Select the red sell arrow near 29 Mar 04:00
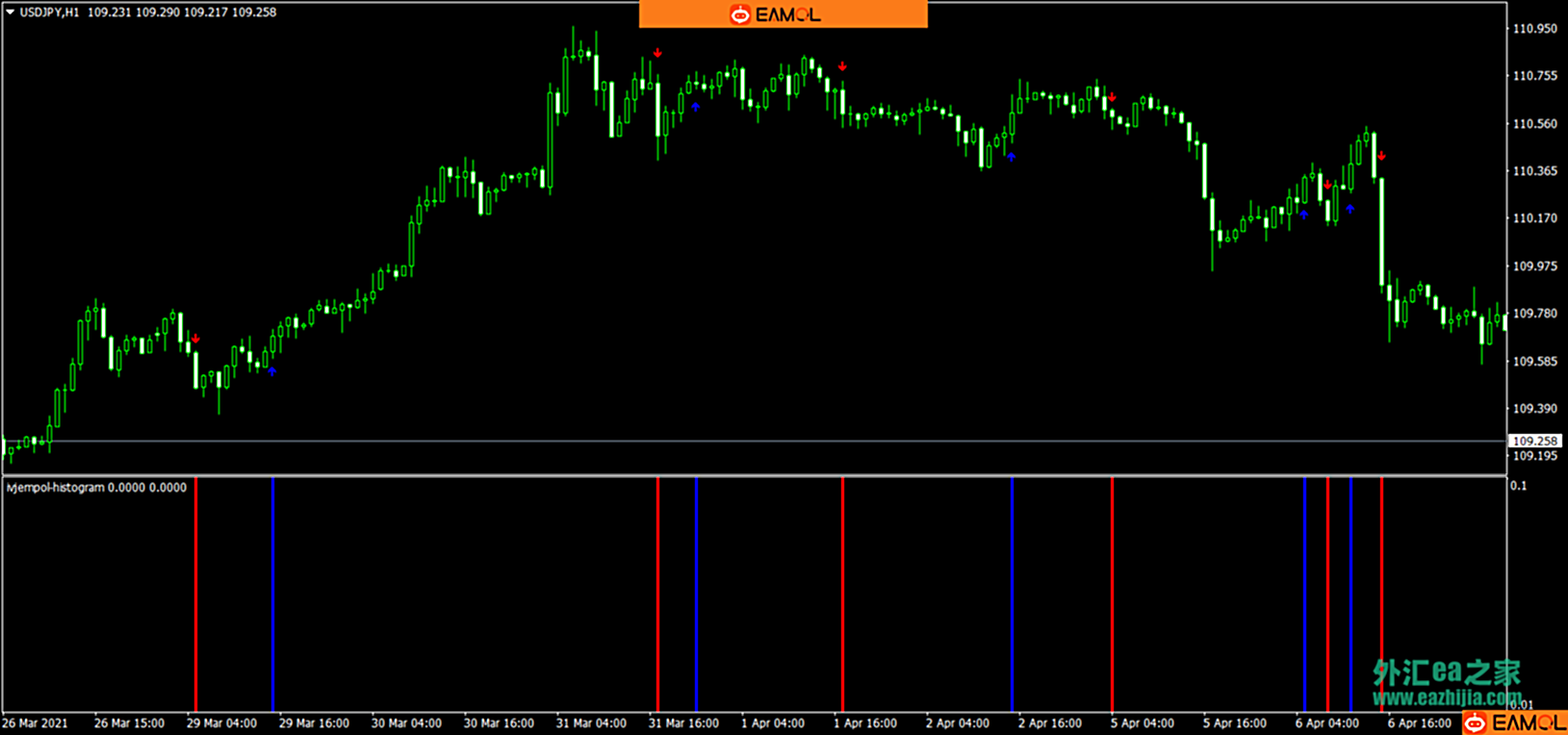Viewport: 1568px width, 735px height. [195, 339]
